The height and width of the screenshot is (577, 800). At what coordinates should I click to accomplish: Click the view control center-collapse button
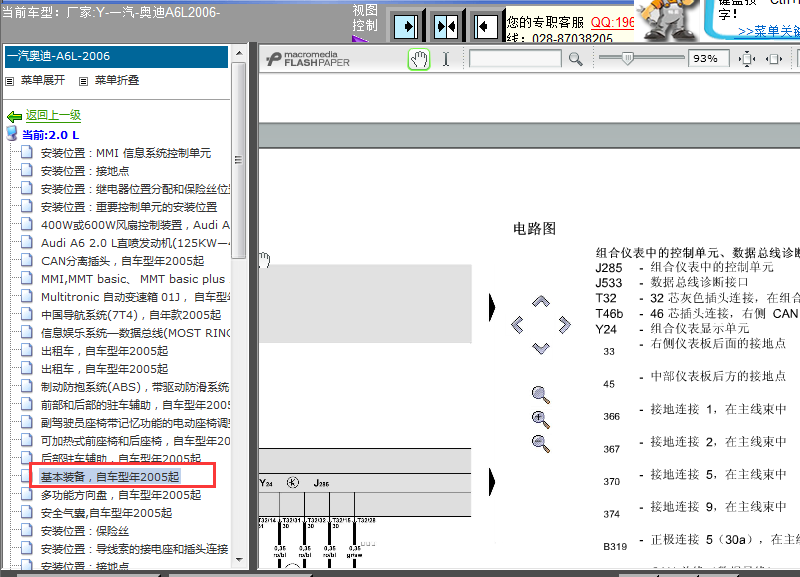tap(445, 26)
